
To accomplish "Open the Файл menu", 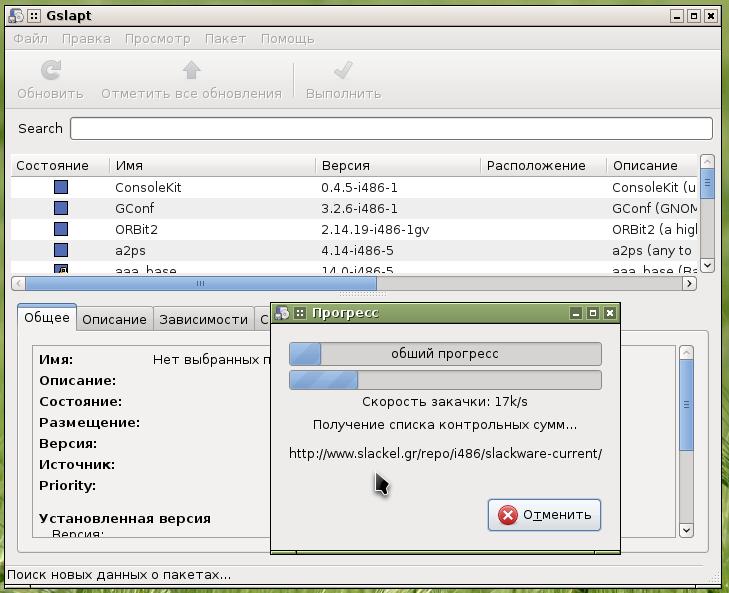I will click(30, 39).
